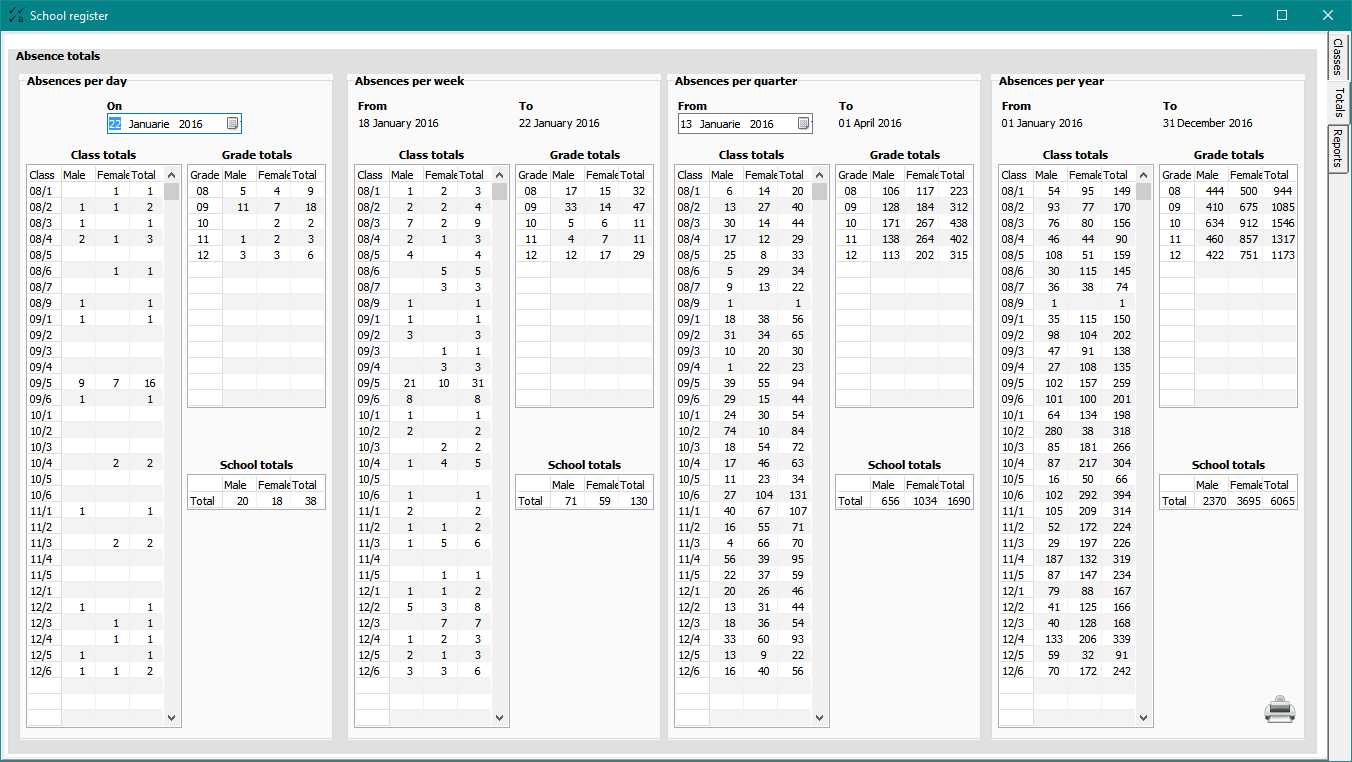The width and height of the screenshot is (1352, 762).
Task: Open calendar dropdown in Absences per day
Action: (232, 124)
